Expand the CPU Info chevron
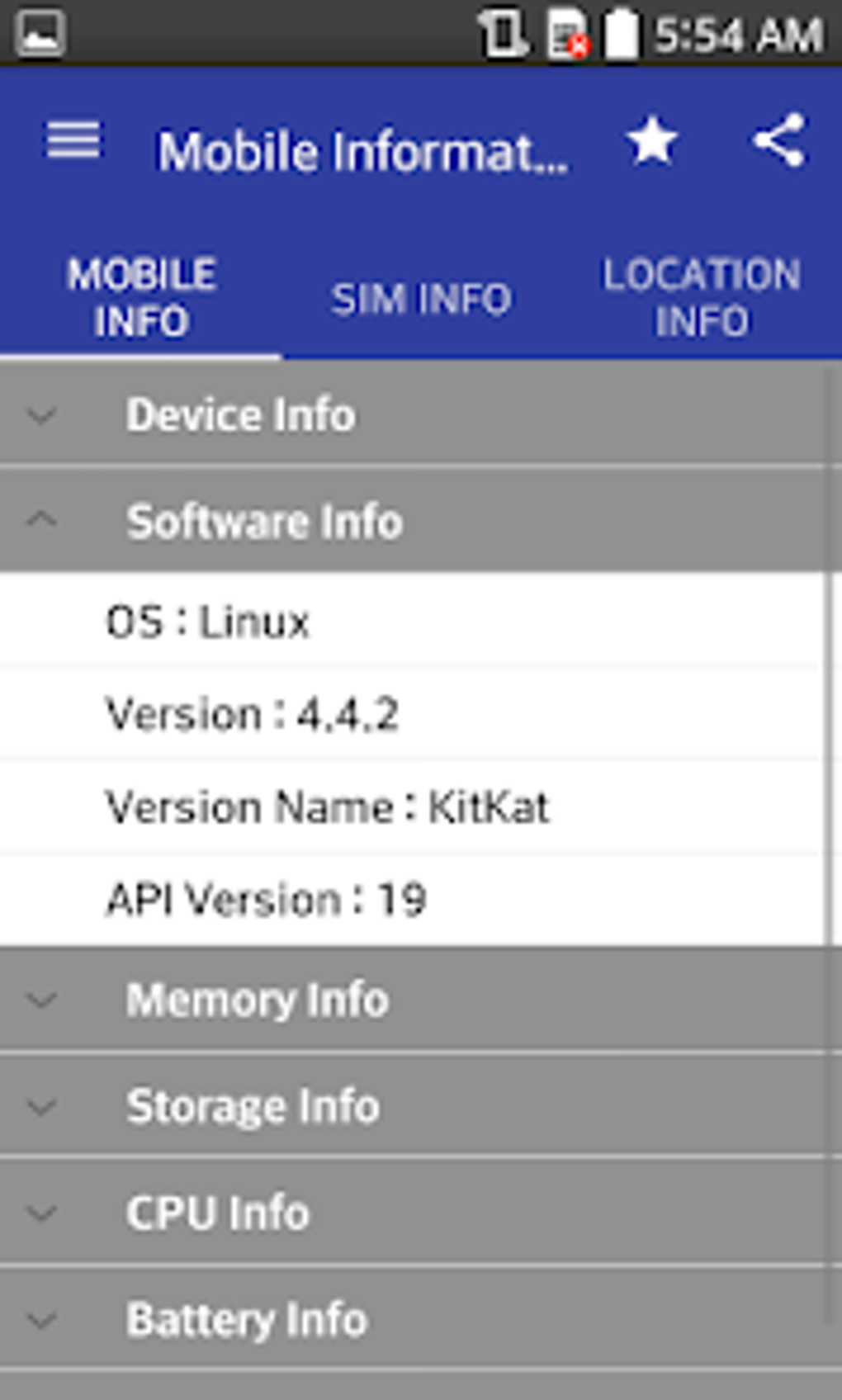Viewport: 842px width, 1400px height. point(41,1213)
